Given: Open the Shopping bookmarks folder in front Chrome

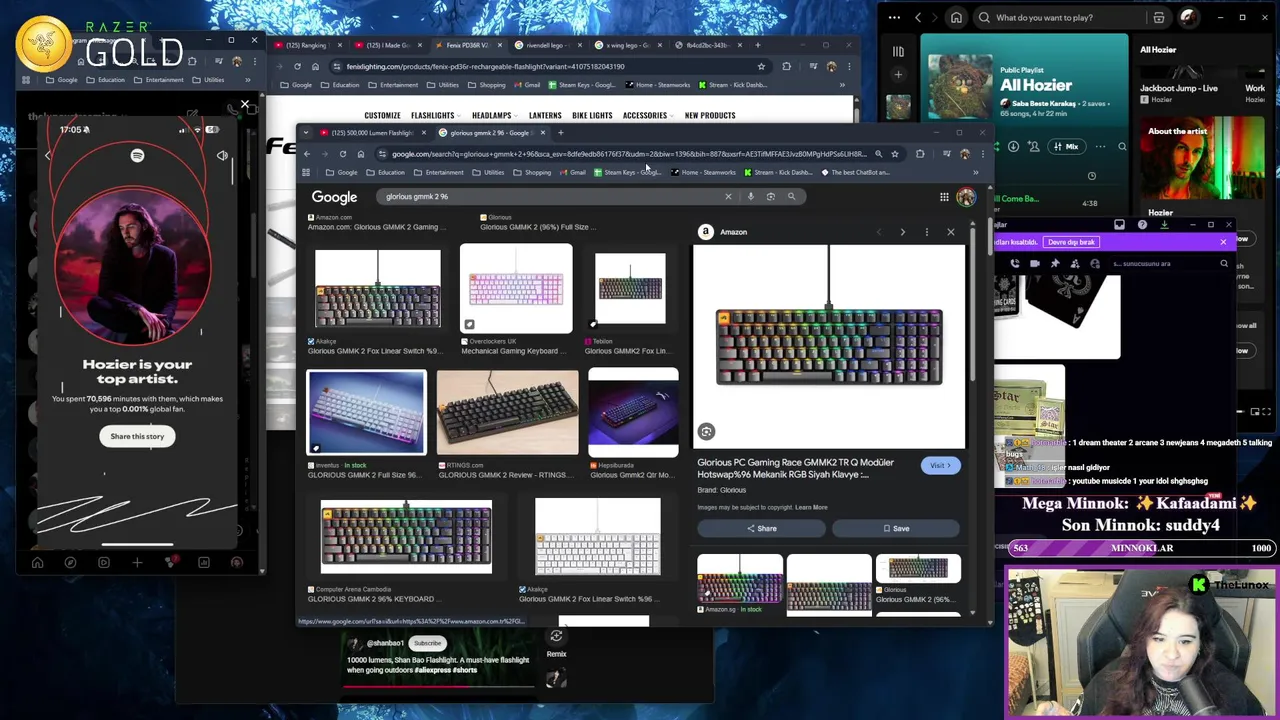Looking at the screenshot, I should 532,172.
